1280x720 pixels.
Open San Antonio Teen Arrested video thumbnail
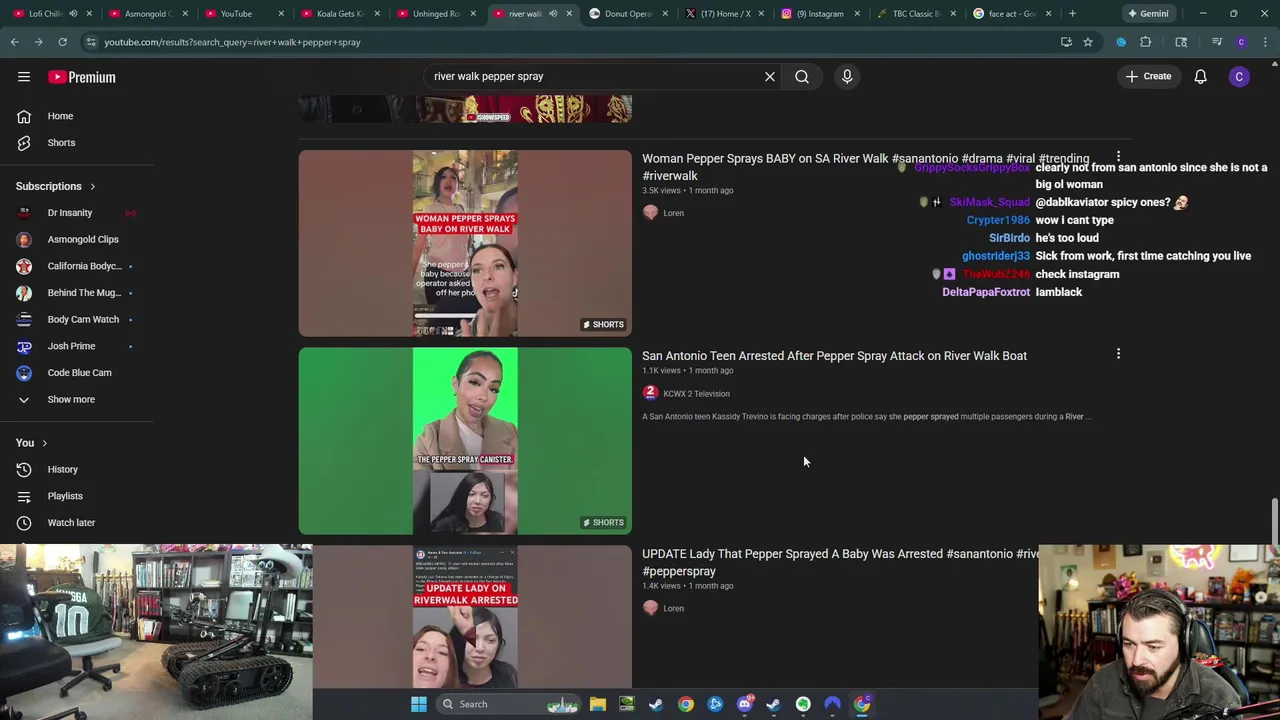[x=465, y=441]
